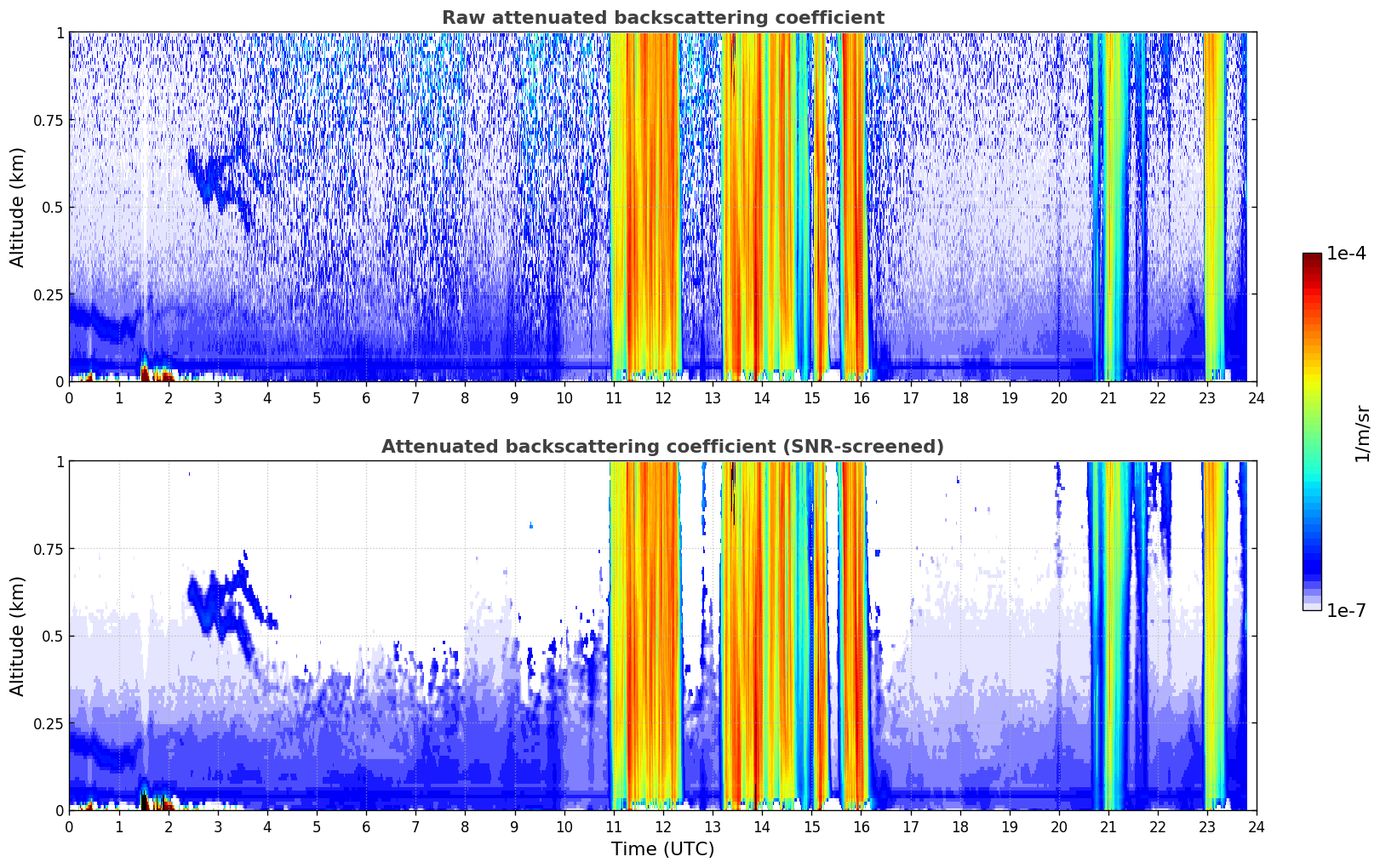The width and height of the screenshot is (1380, 868).
Task: Click the yellow band near 23 UTC in SNR-screened plot
Action: 1214,636
